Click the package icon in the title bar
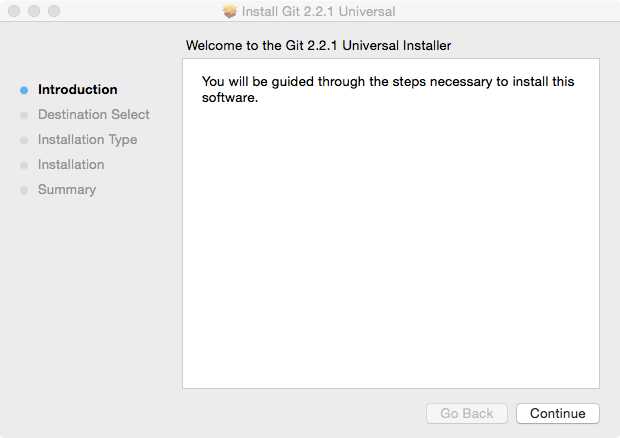Image resolution: width=620 pixels, height=438 pixels. [x=230, y=12]
